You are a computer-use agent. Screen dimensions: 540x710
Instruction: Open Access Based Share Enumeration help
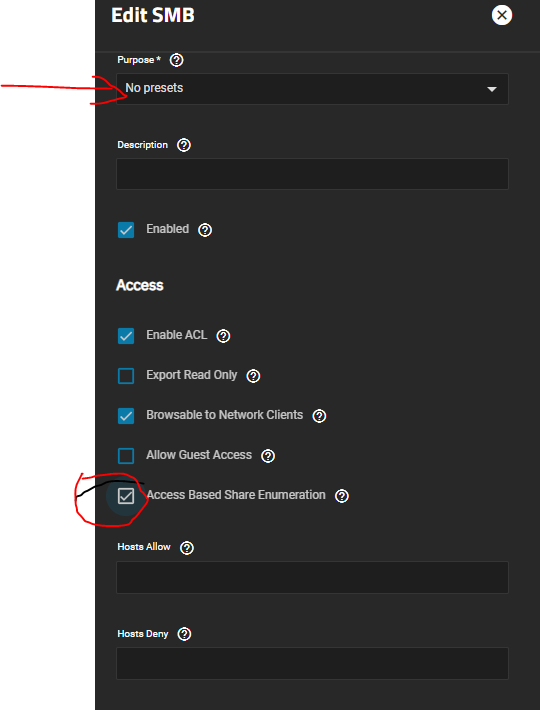(342, 496)
